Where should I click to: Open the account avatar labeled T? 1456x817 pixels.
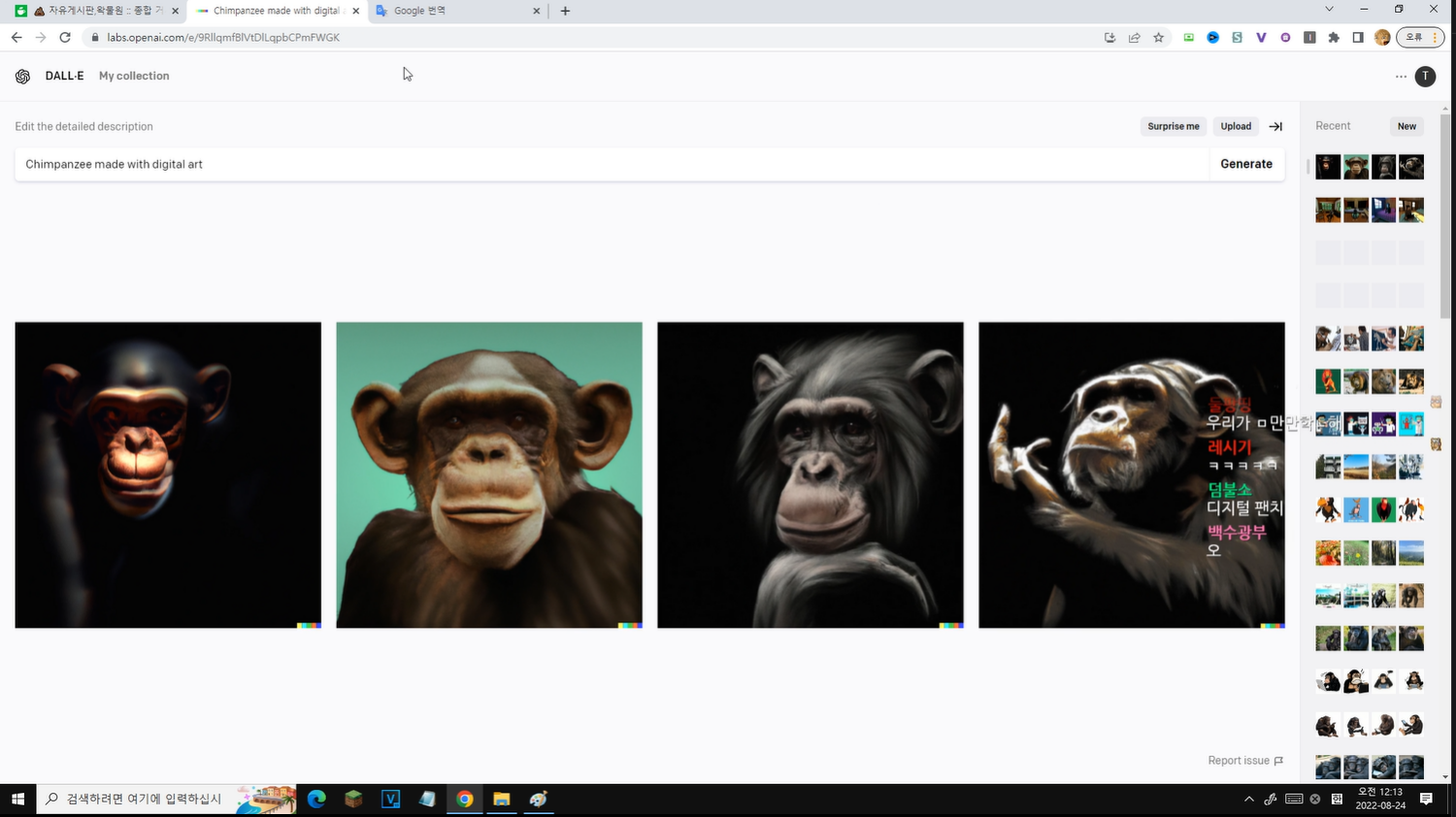[x=1425, y=76]
